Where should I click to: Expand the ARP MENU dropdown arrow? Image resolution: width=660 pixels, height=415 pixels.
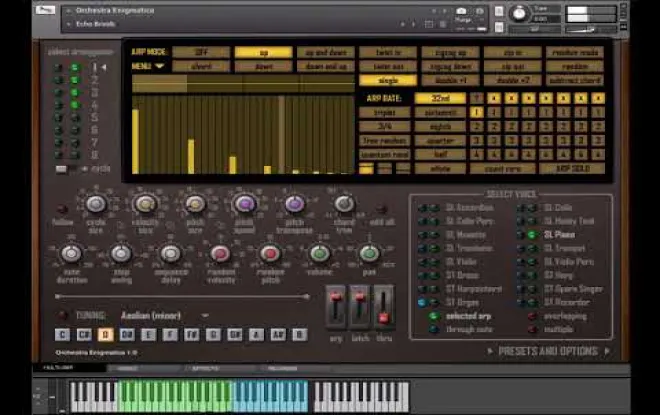(159, 66)
